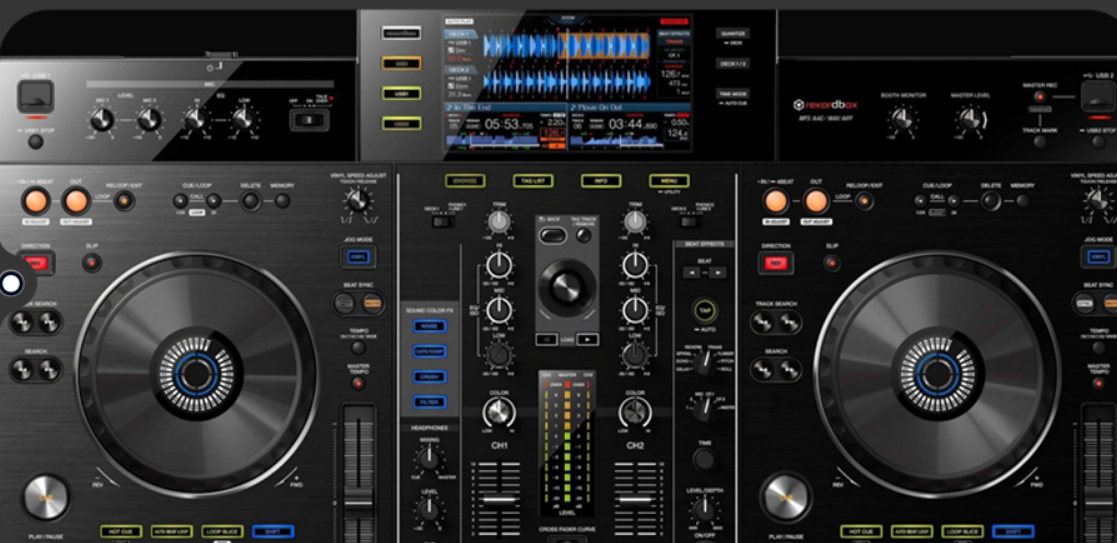Open the INFO screen
The image size is (1117, 543).
pyautogui.click(x=601, y=181)
